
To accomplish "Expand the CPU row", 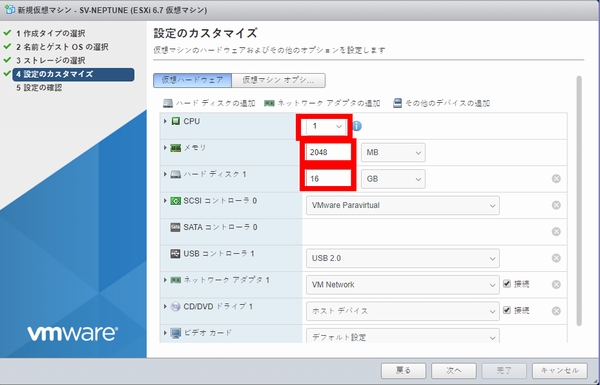I will tap(165, 121).
